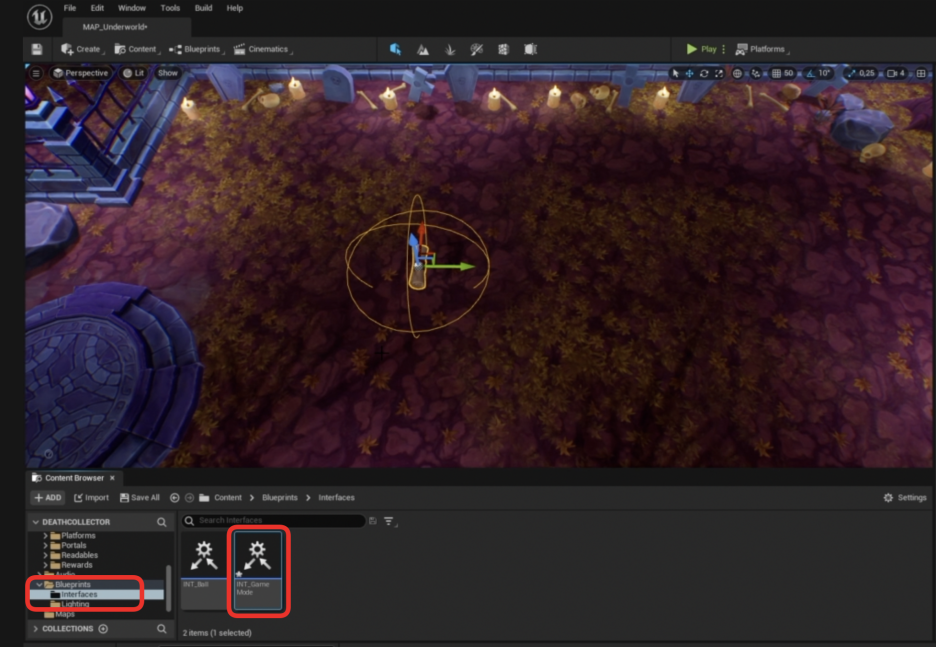Viewport: 936px width, 647px height.
Task: Toggle scale snapping icon next to 0,25
Action: pos(851,73)
